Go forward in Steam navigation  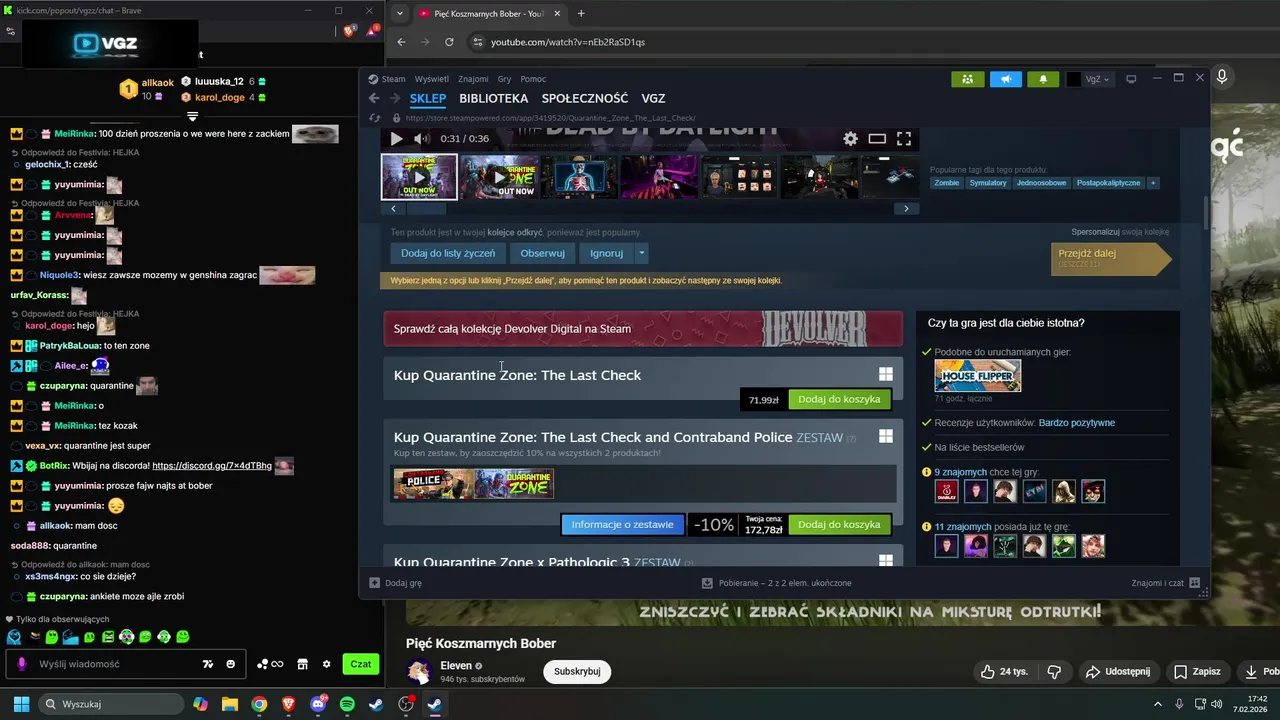point(394,98)
